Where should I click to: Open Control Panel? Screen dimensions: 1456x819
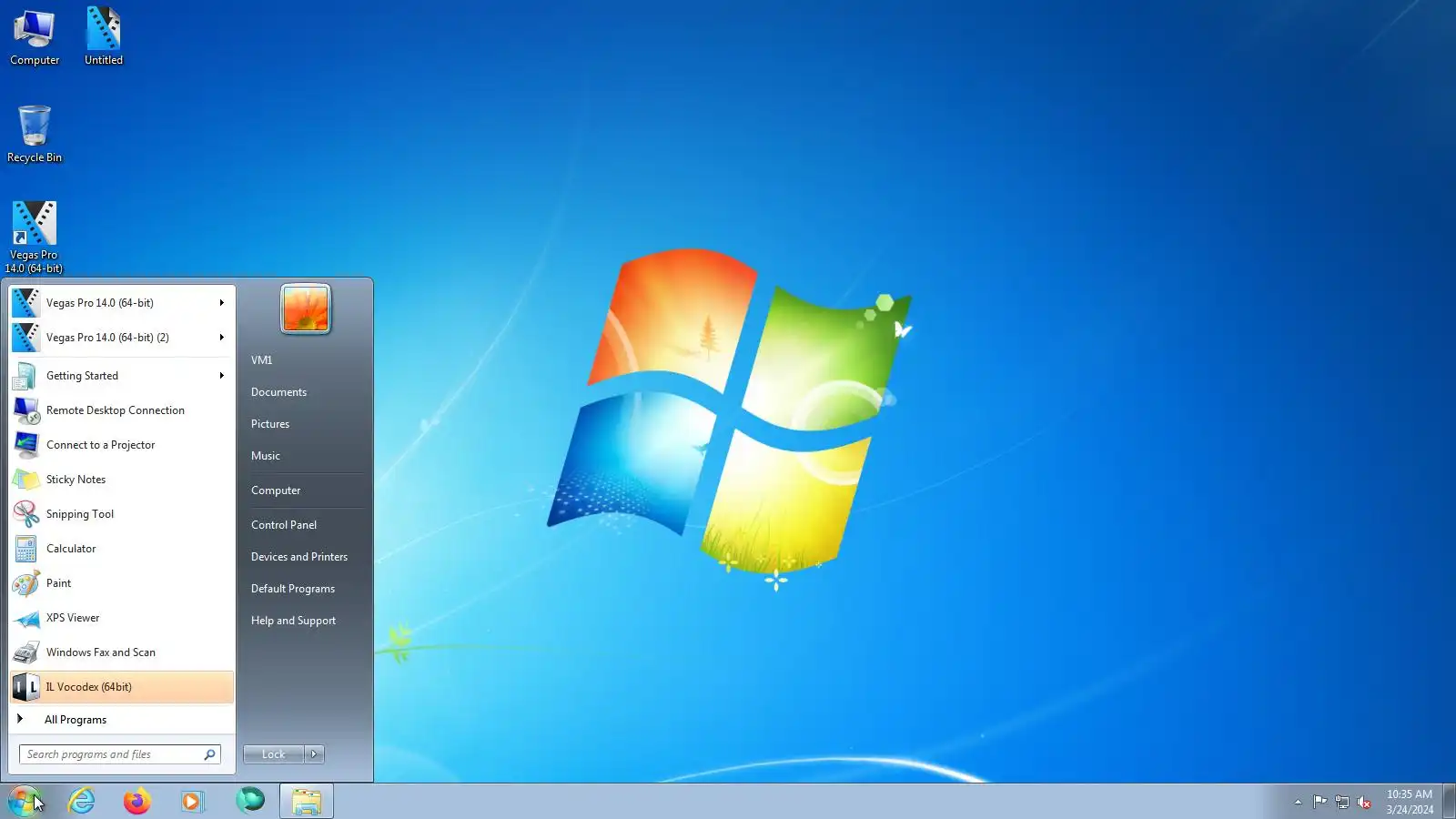click(284, 525)
